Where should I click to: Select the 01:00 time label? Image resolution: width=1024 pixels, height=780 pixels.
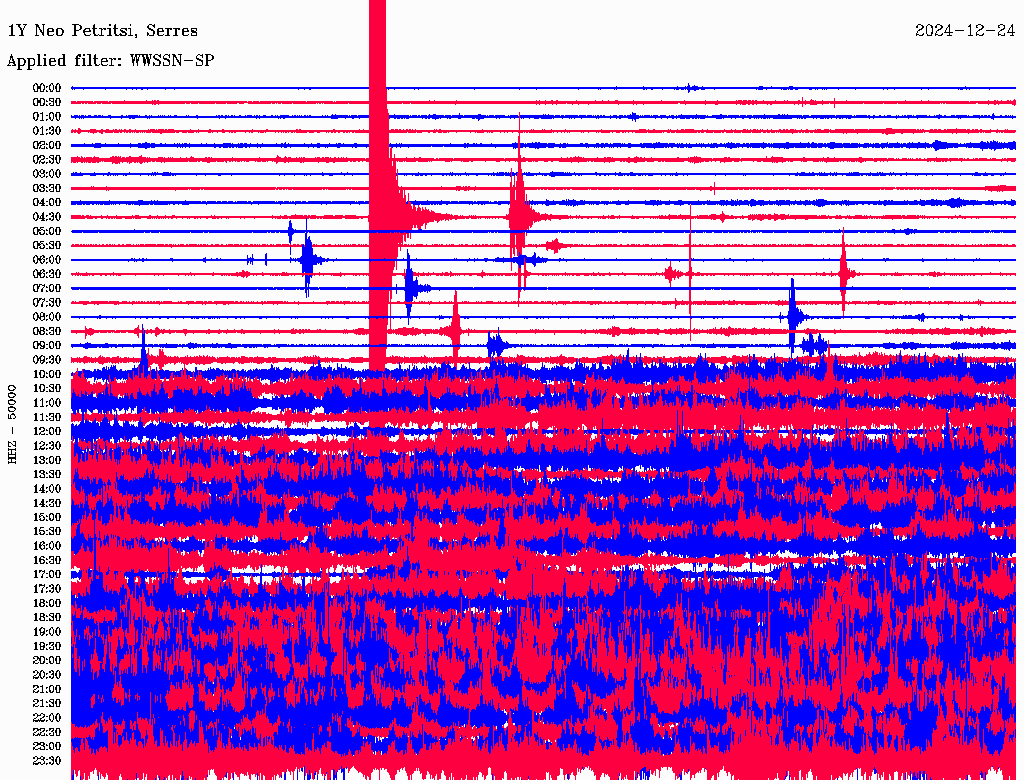point(47,117)
